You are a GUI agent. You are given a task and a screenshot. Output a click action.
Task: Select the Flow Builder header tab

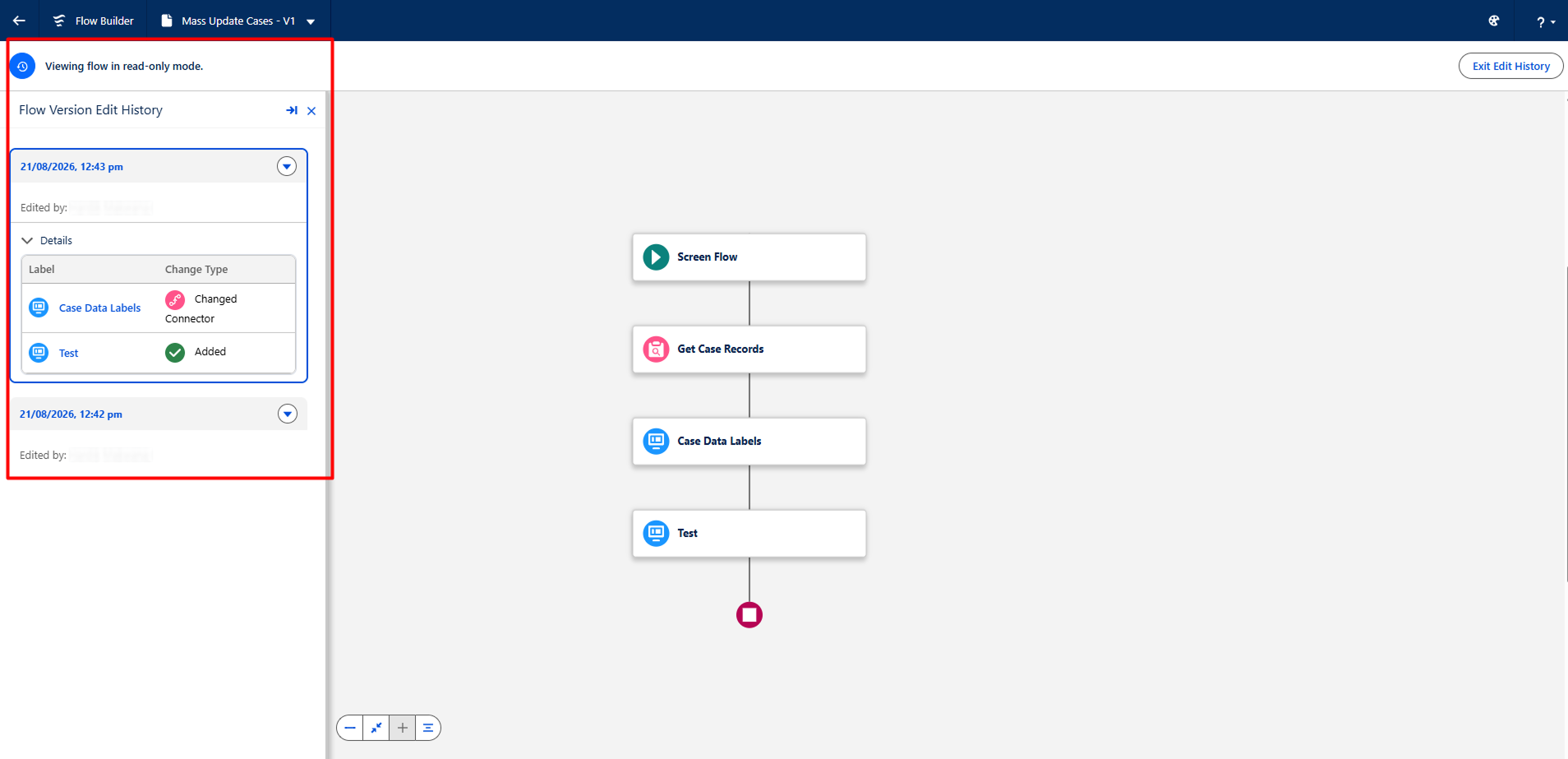click(x=93, y=21)
